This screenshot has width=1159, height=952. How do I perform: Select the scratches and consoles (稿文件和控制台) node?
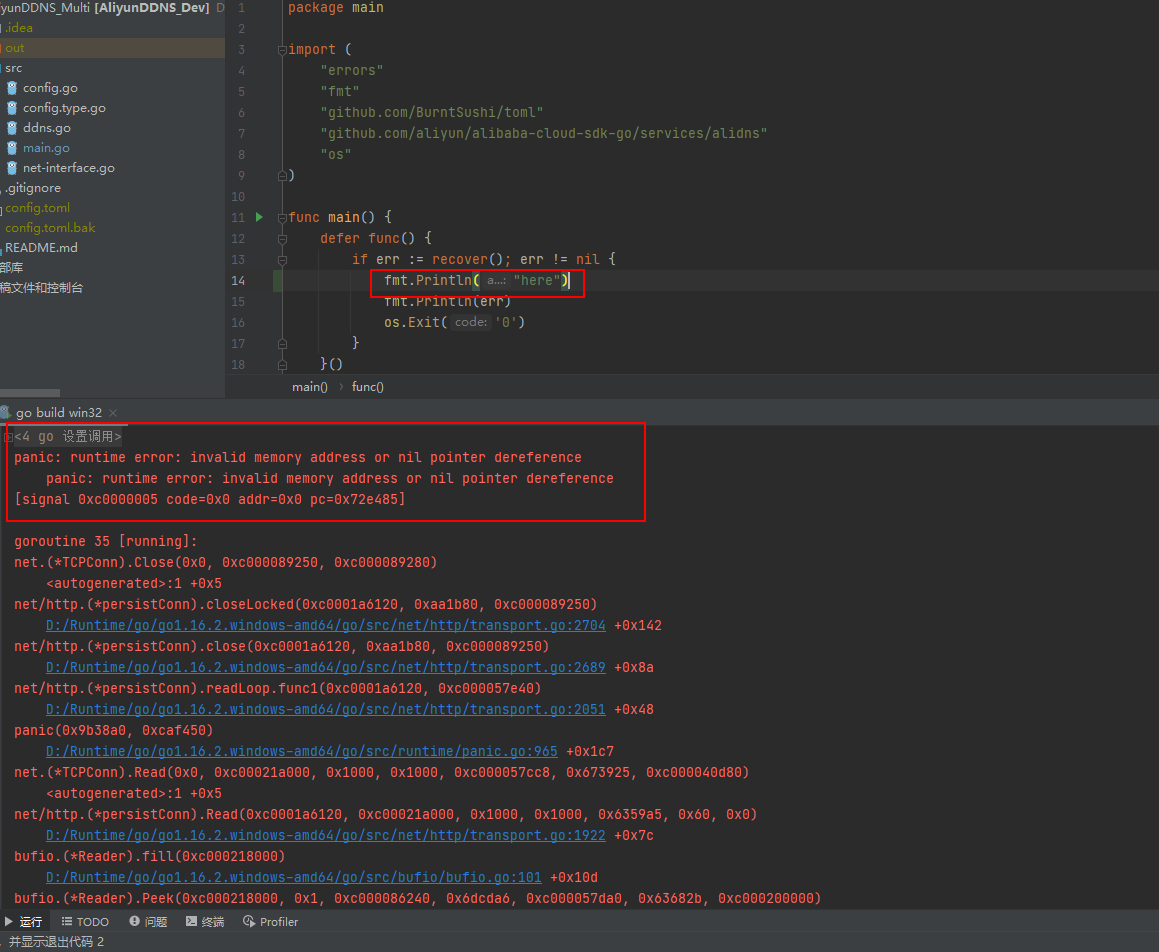coord(41,288)
